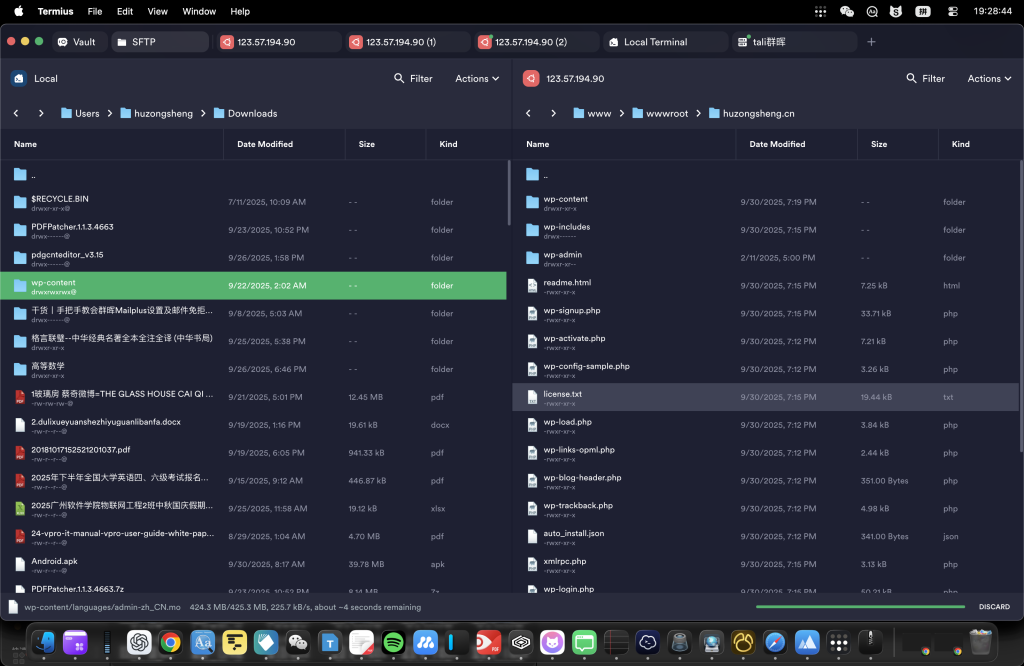1024x666 pixels.
Task: Click the transfer progress bar
Action: [x=860, y=607]
